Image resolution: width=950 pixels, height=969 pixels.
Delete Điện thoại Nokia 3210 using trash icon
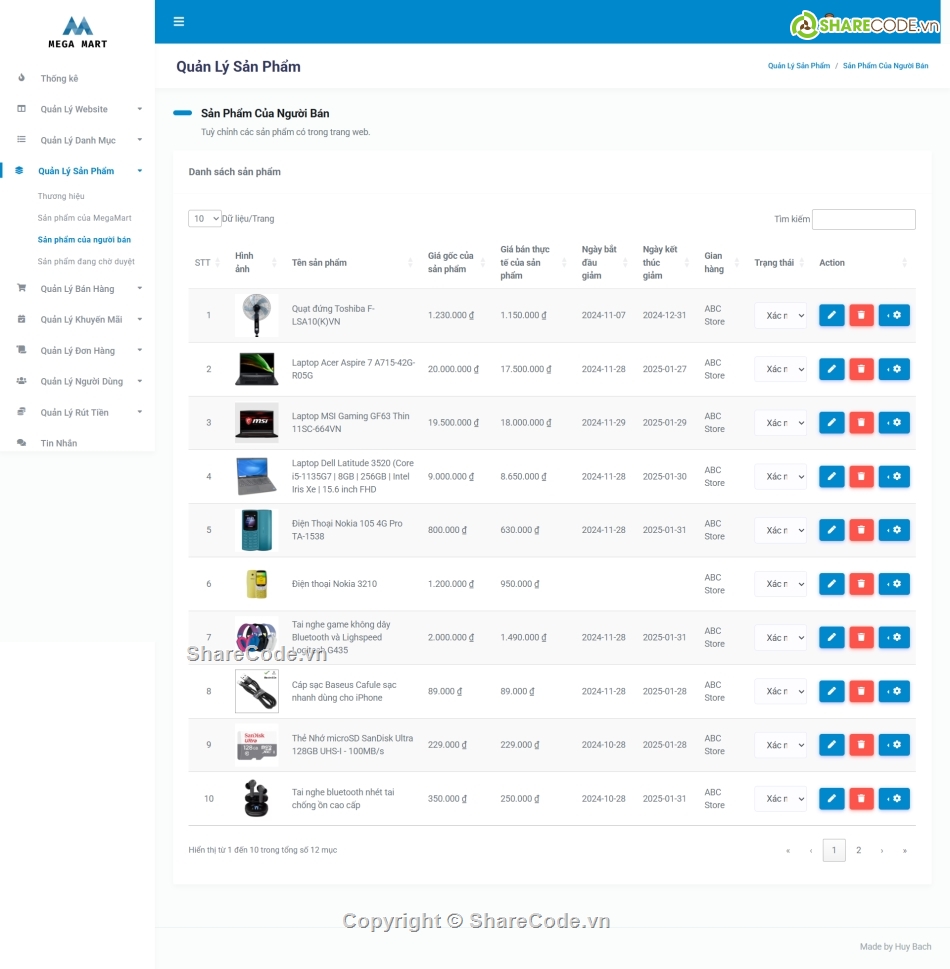[861, 584]
